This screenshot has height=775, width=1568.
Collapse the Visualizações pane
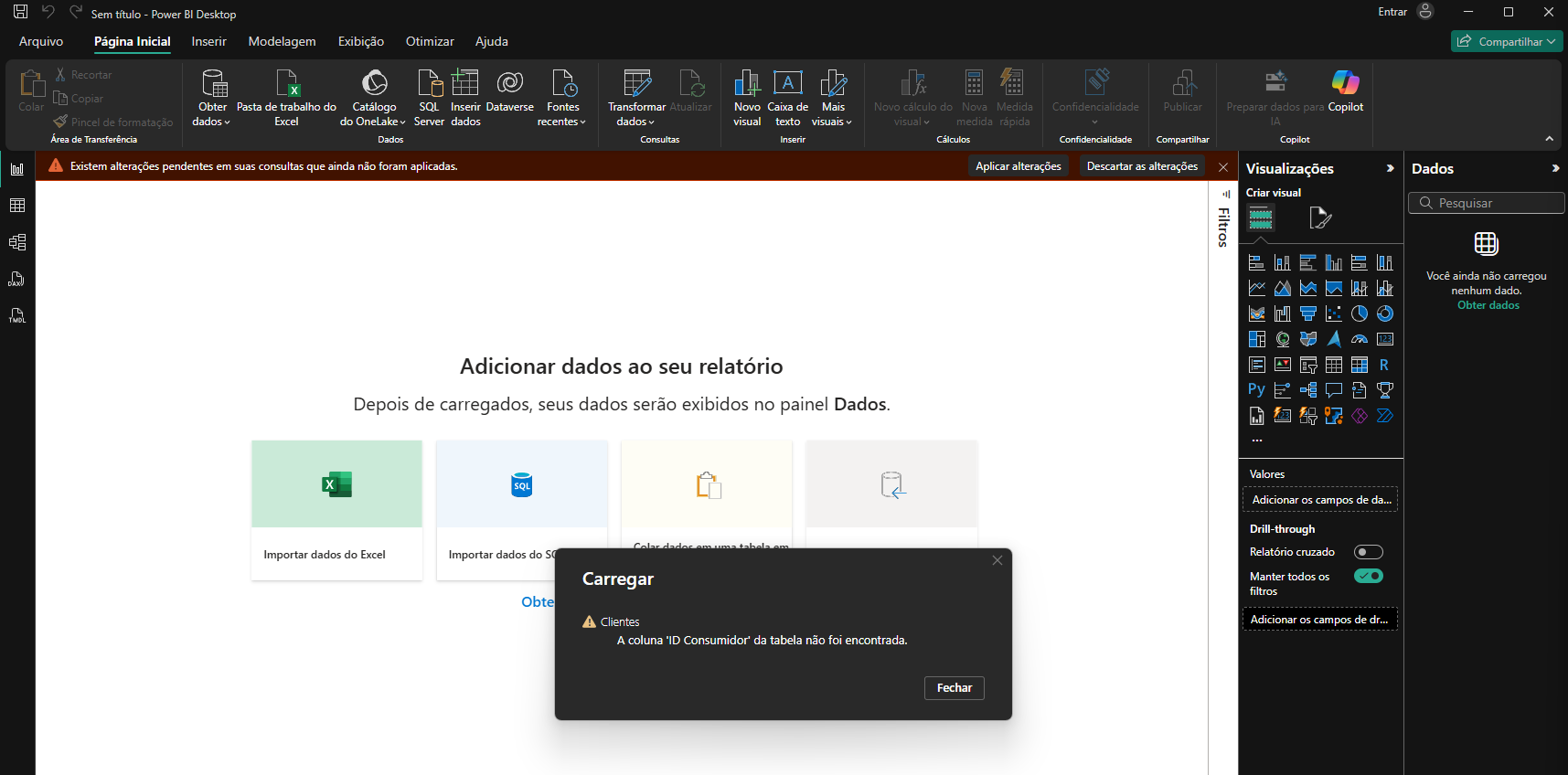coord(1390,168)
